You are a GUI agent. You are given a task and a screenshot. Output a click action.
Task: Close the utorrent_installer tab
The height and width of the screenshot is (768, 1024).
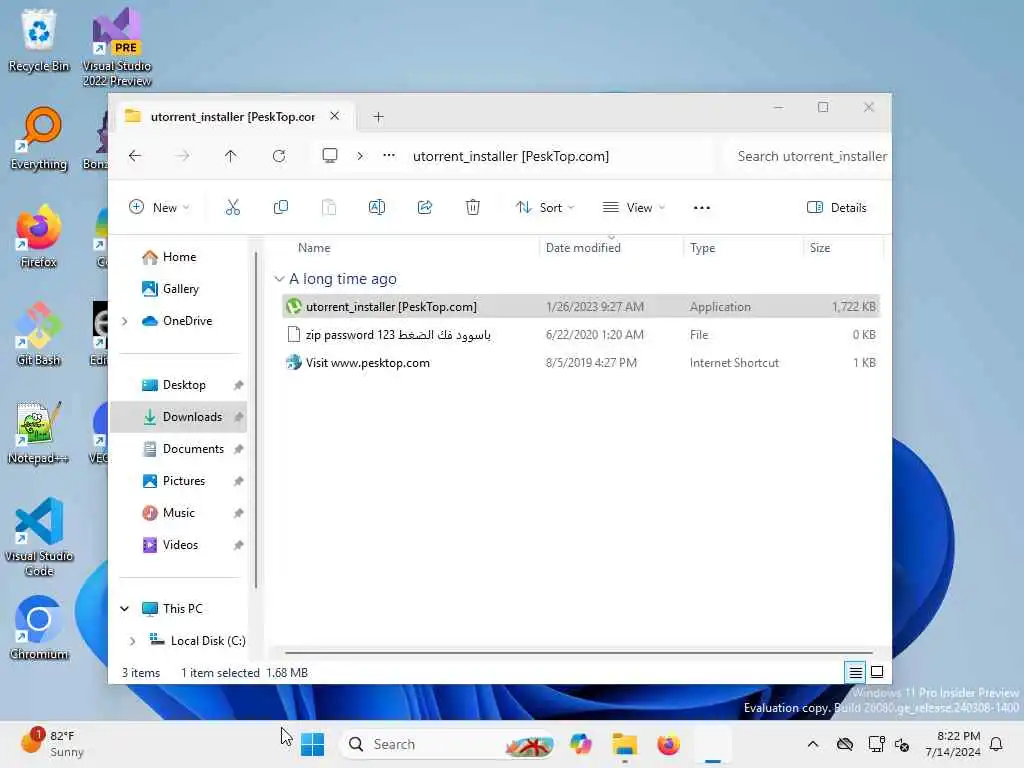334,116
